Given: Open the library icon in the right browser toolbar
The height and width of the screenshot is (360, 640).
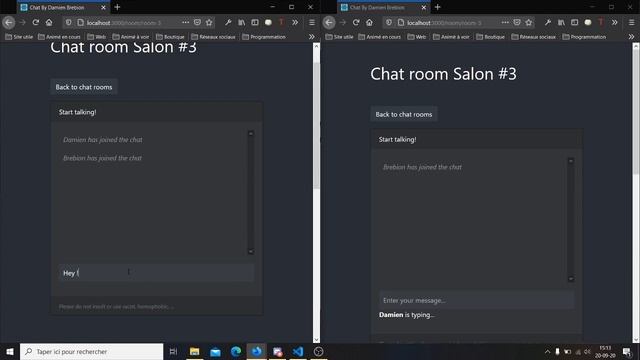Looking at the screenshot, I should pyautogui.click(x=561, y=22).
